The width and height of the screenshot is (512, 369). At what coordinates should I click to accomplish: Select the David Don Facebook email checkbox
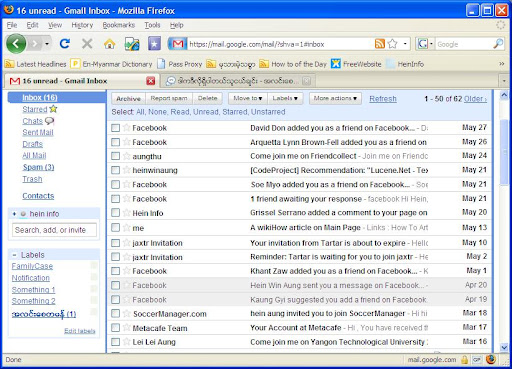[115, 128]
